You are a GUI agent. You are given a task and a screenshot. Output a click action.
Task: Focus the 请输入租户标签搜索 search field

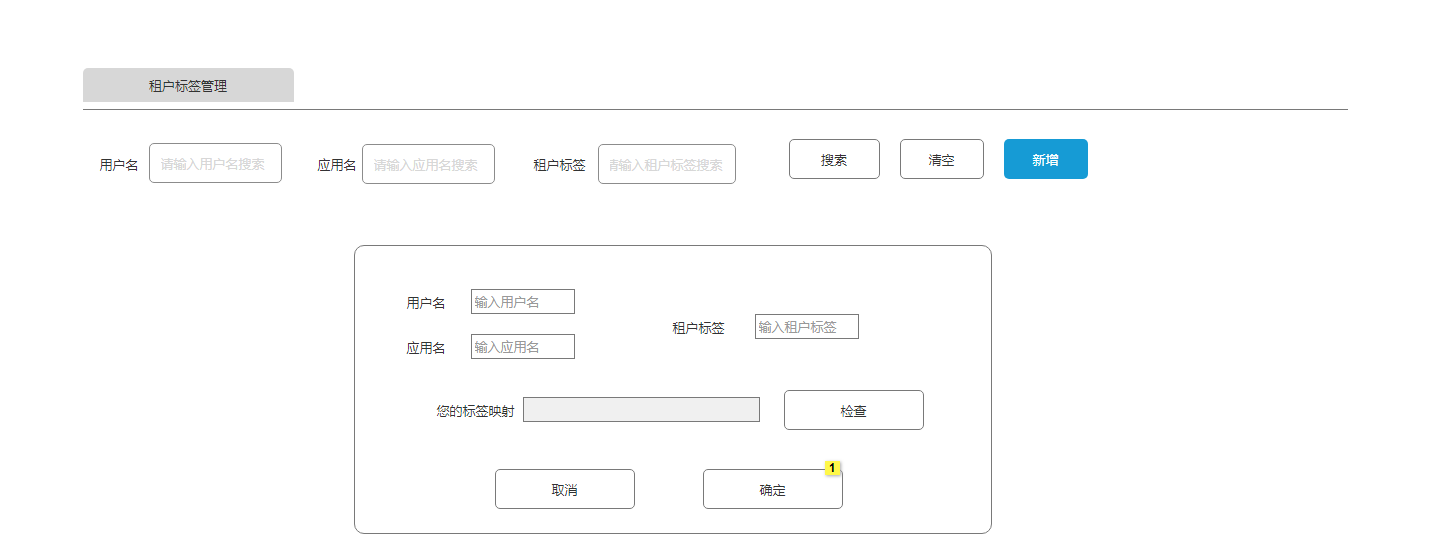667,164
